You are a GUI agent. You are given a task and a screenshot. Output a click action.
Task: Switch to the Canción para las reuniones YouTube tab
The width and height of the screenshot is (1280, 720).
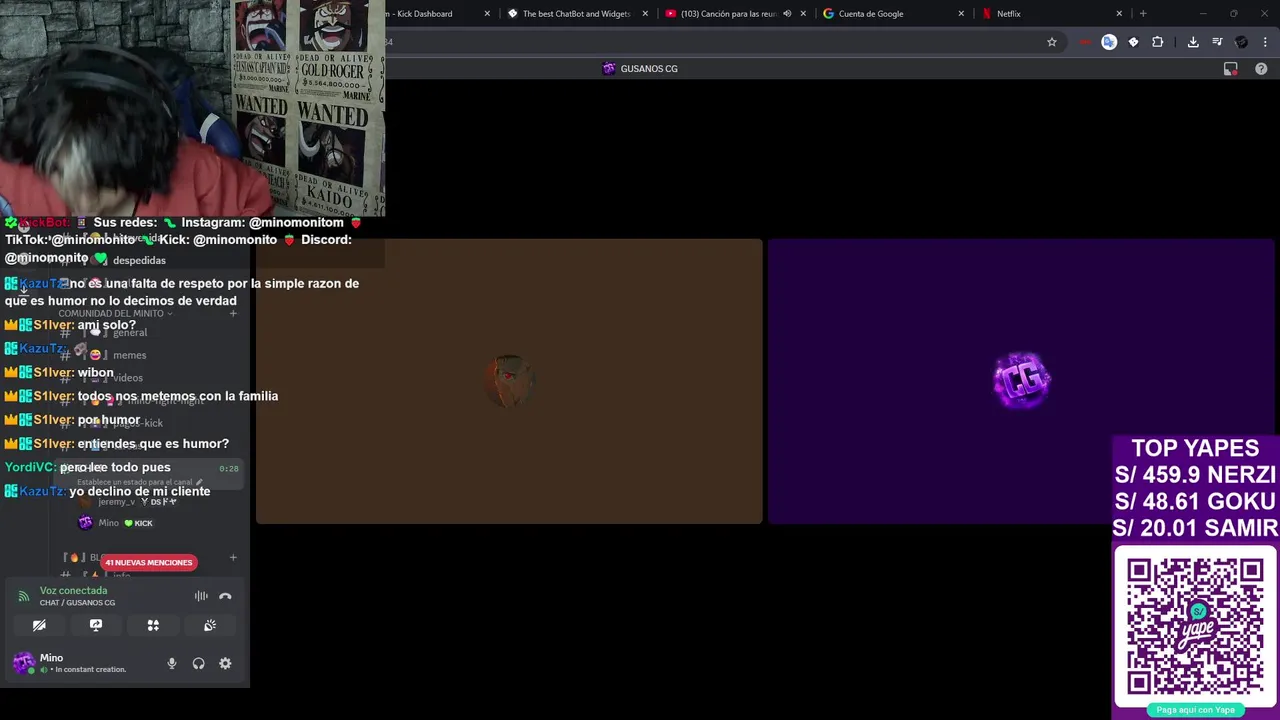click(728, 14)
